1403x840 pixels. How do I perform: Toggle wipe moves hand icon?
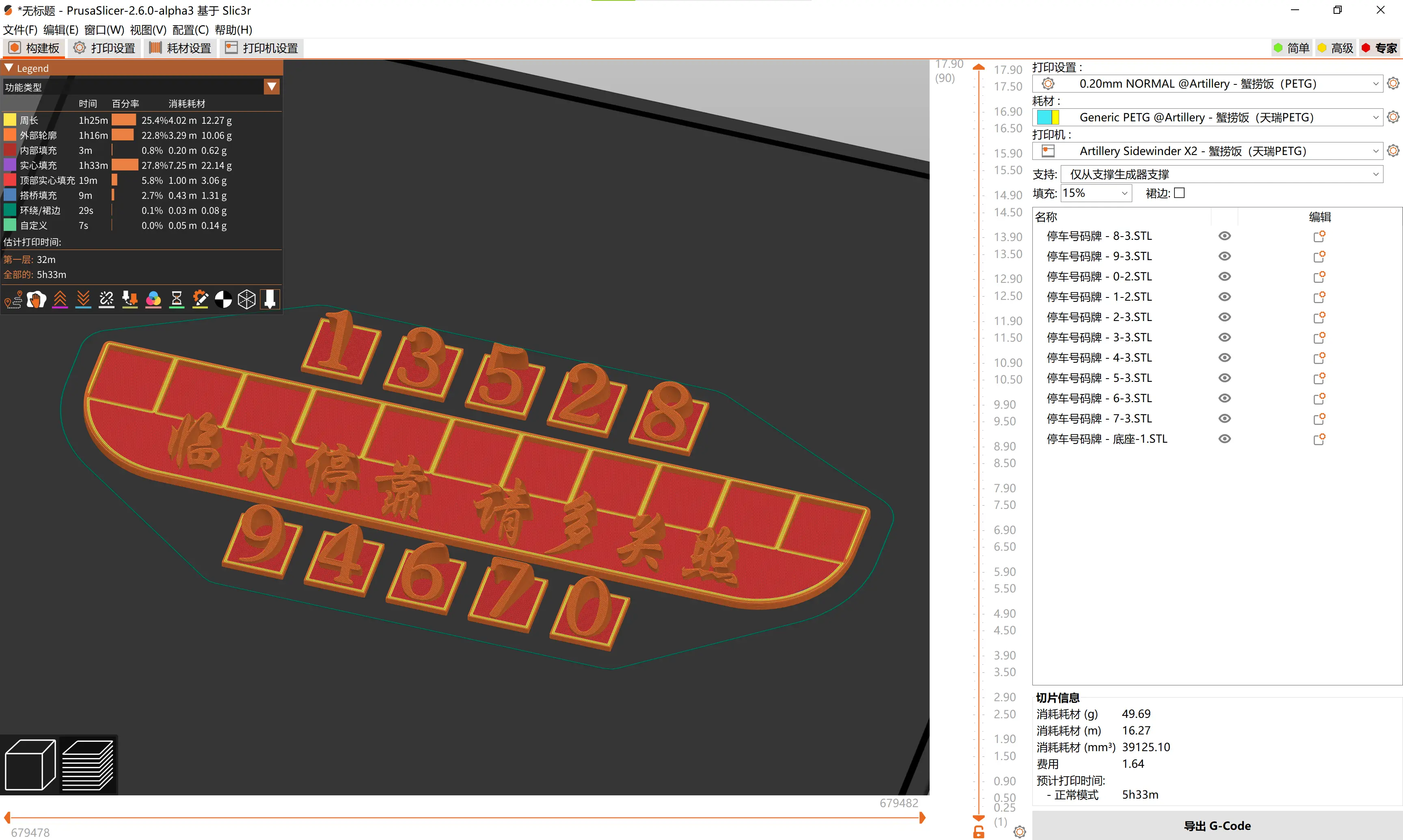tap(36, 299)
